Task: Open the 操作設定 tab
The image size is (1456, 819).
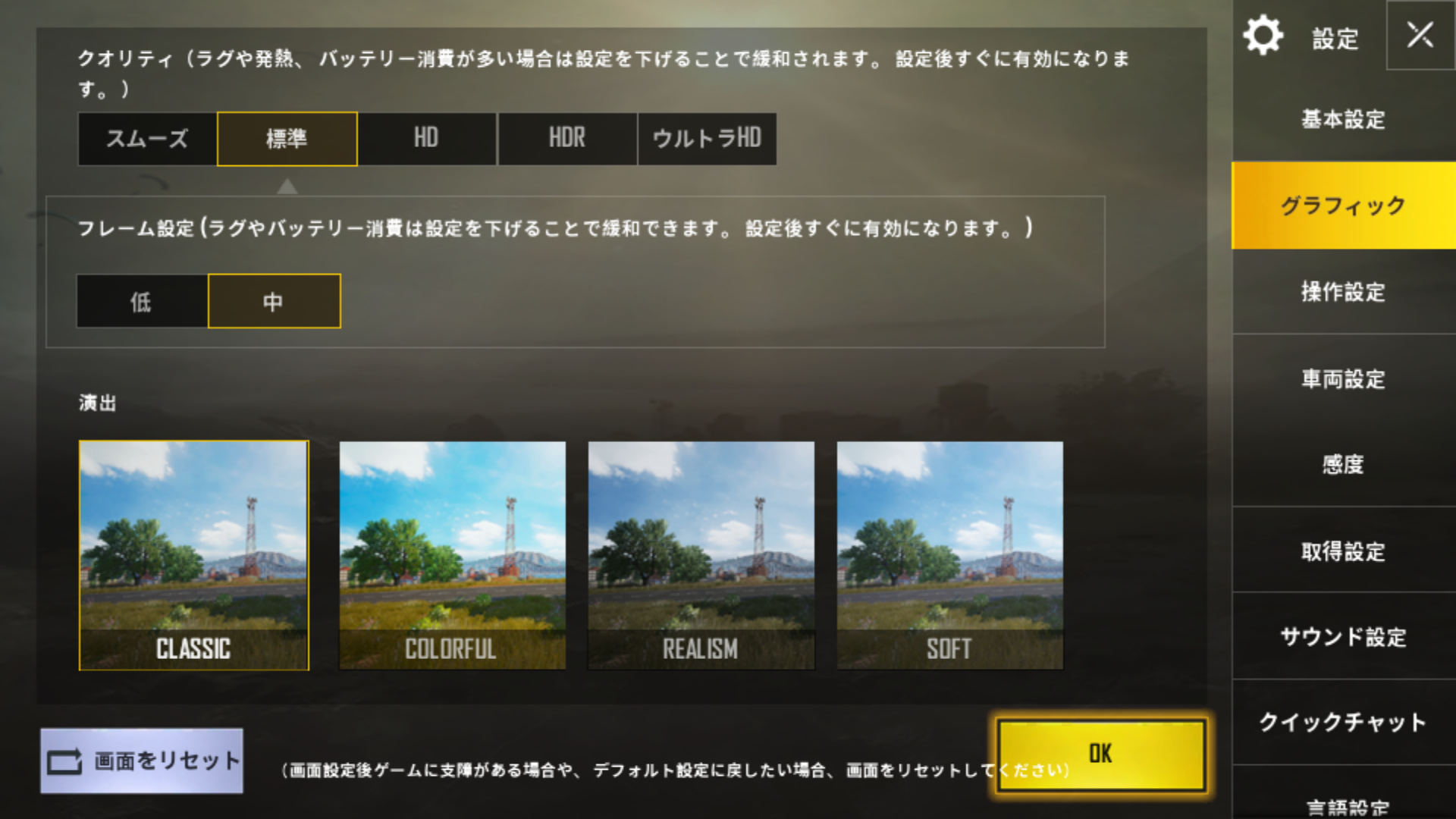Action: click(x=1344, y=291)
